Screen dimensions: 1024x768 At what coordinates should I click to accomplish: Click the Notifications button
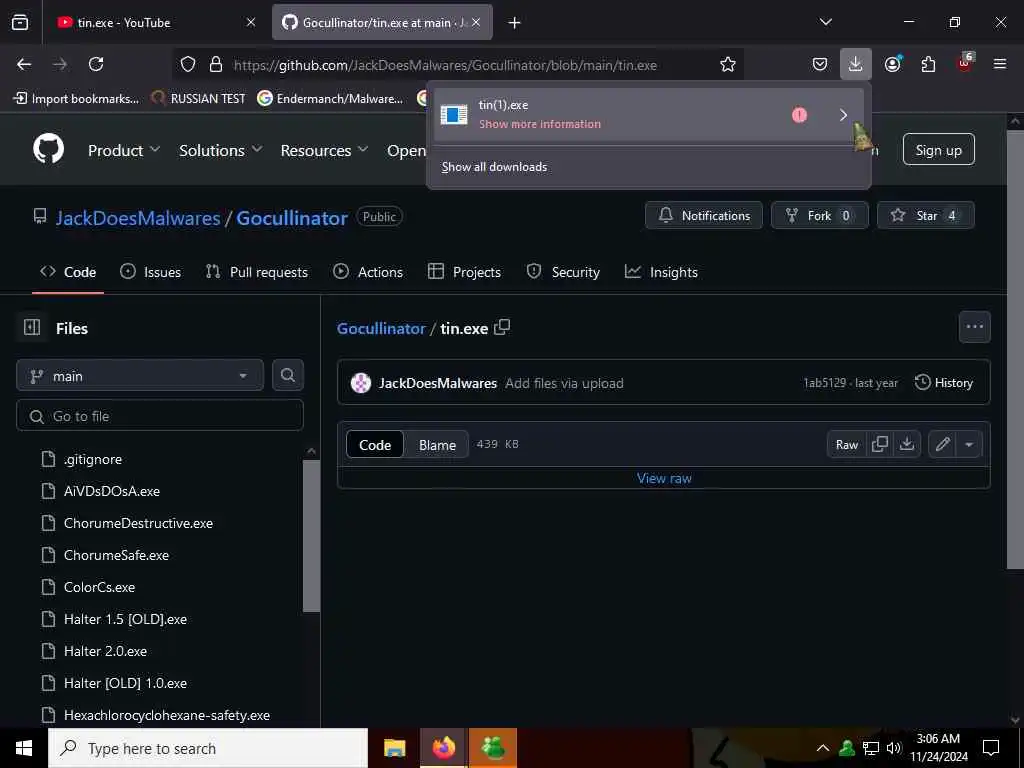(703, 216)
